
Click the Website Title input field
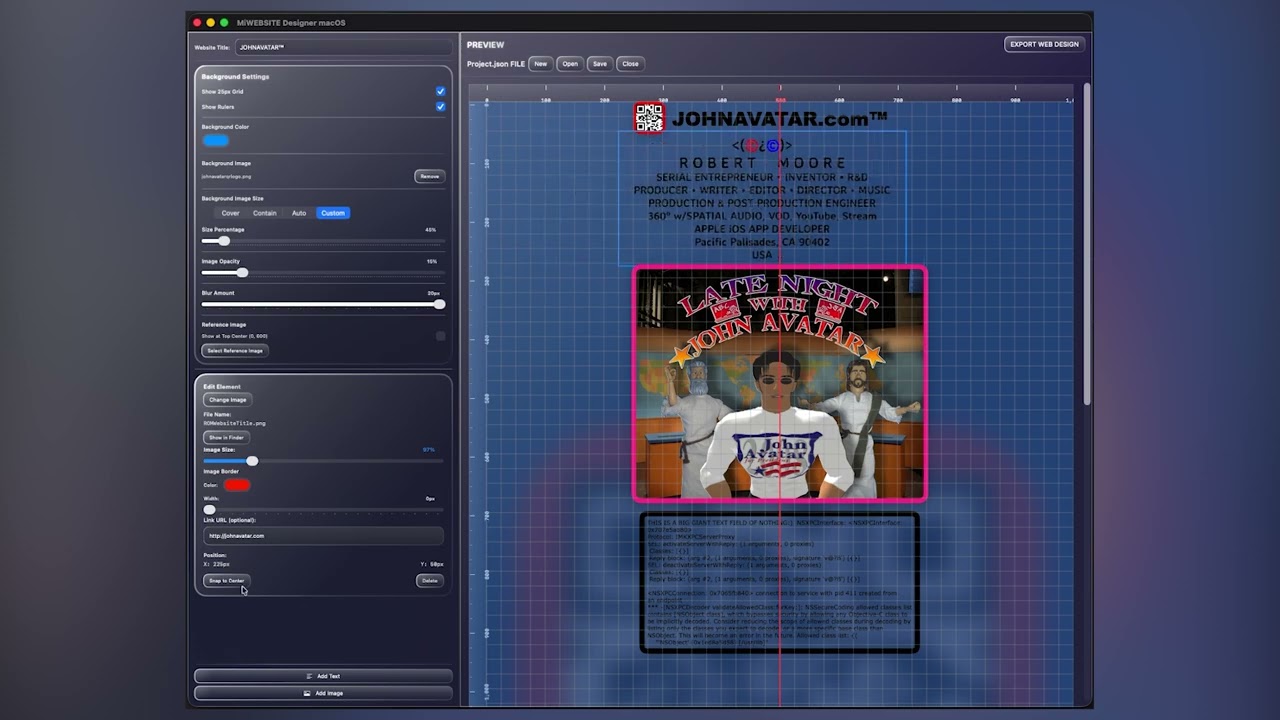[x=344, y=47]
